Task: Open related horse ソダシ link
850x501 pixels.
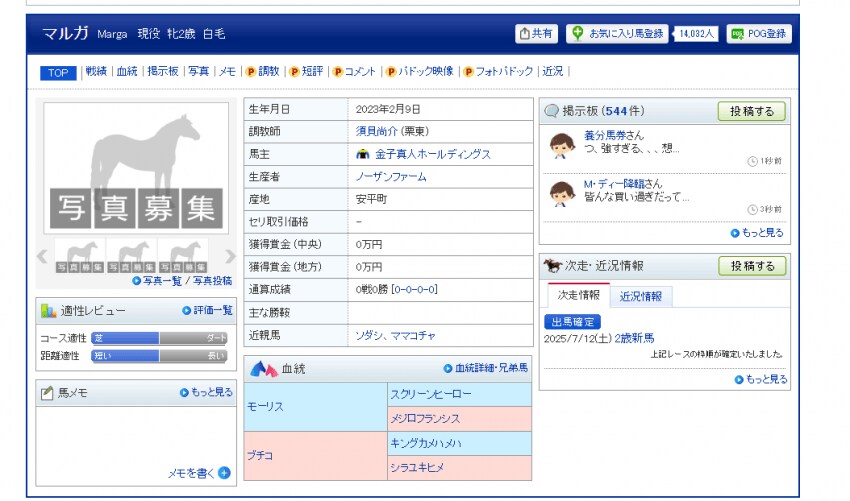Action: click(369, 336)
